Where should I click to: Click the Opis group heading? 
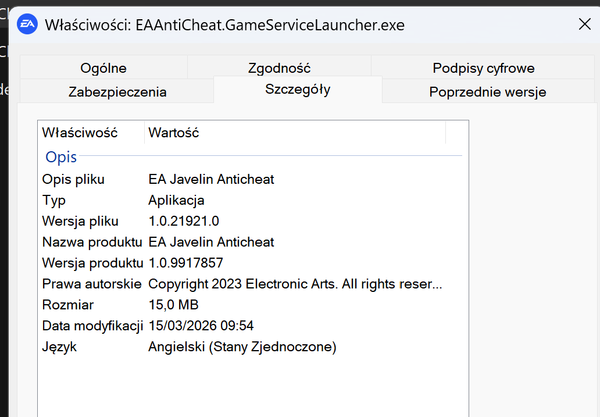click(x=60, y=157)
